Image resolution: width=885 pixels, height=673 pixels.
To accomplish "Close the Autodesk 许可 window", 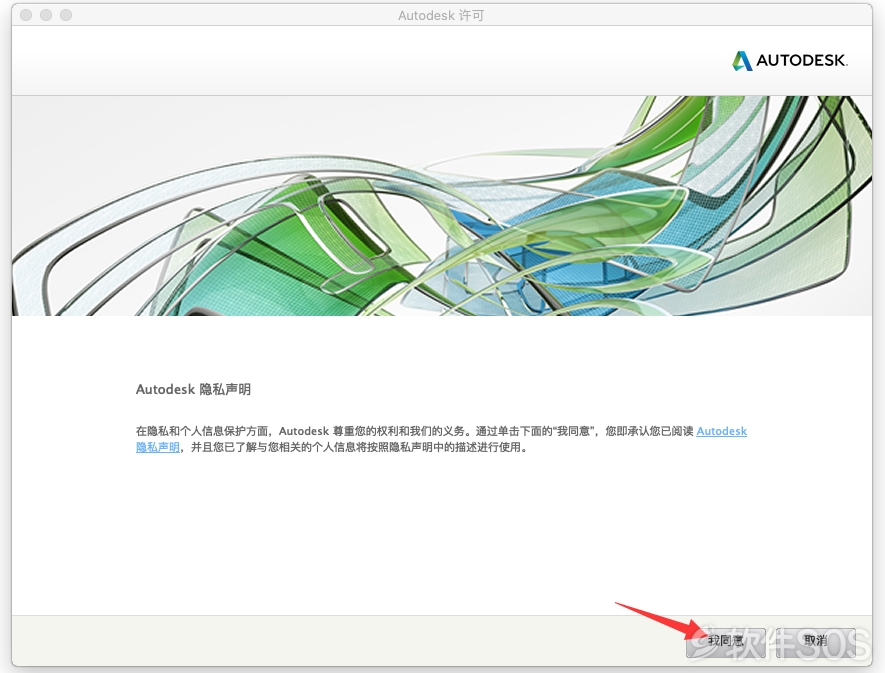I will click(26, 15).
